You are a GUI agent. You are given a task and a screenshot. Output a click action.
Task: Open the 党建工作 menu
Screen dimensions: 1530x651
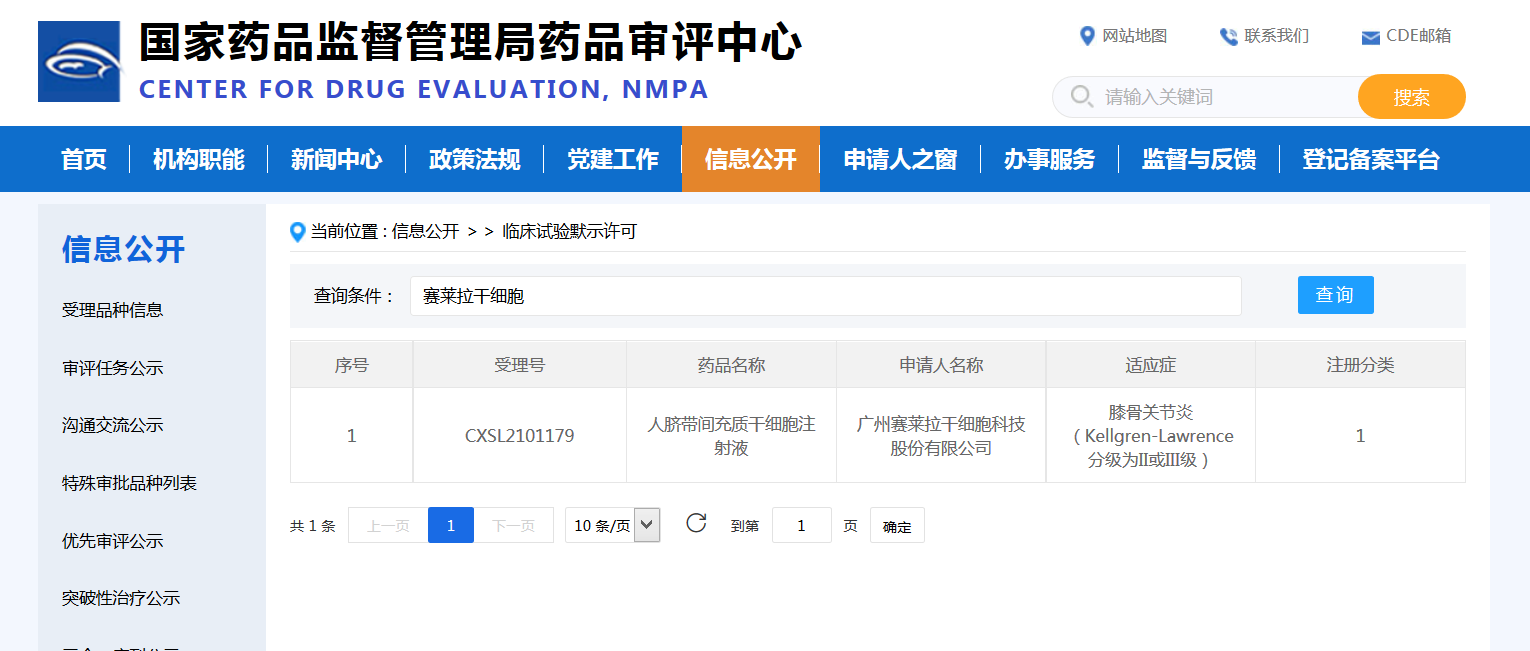(613, 159)
